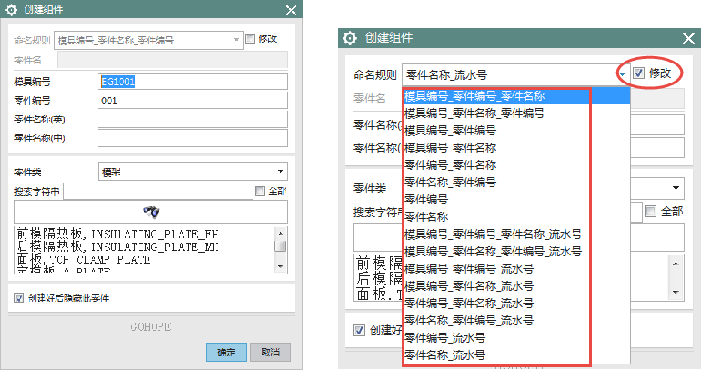Open the 命名规则 combo box in left dialog

tap(149, 40)
